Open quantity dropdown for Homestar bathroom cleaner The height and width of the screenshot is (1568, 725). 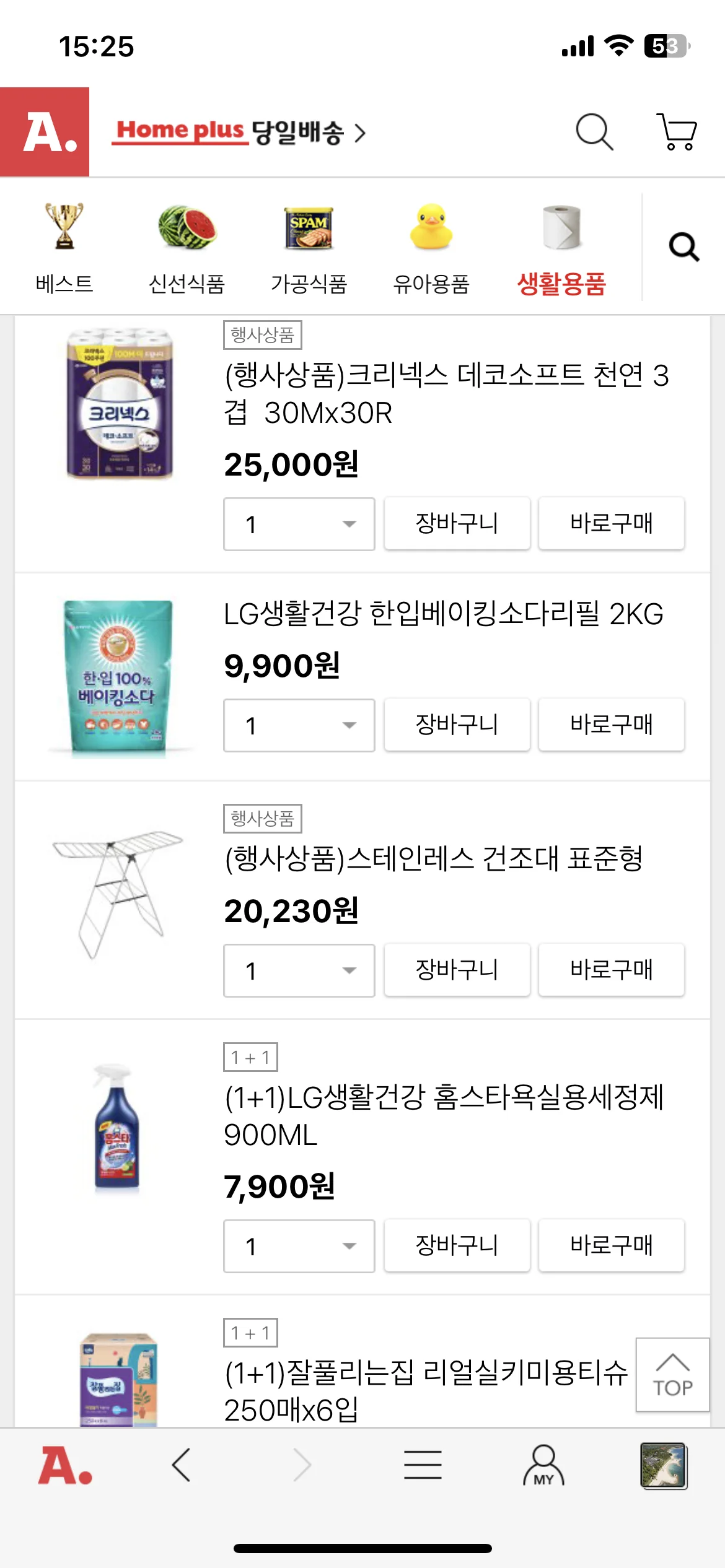[x=299, y=1246]
